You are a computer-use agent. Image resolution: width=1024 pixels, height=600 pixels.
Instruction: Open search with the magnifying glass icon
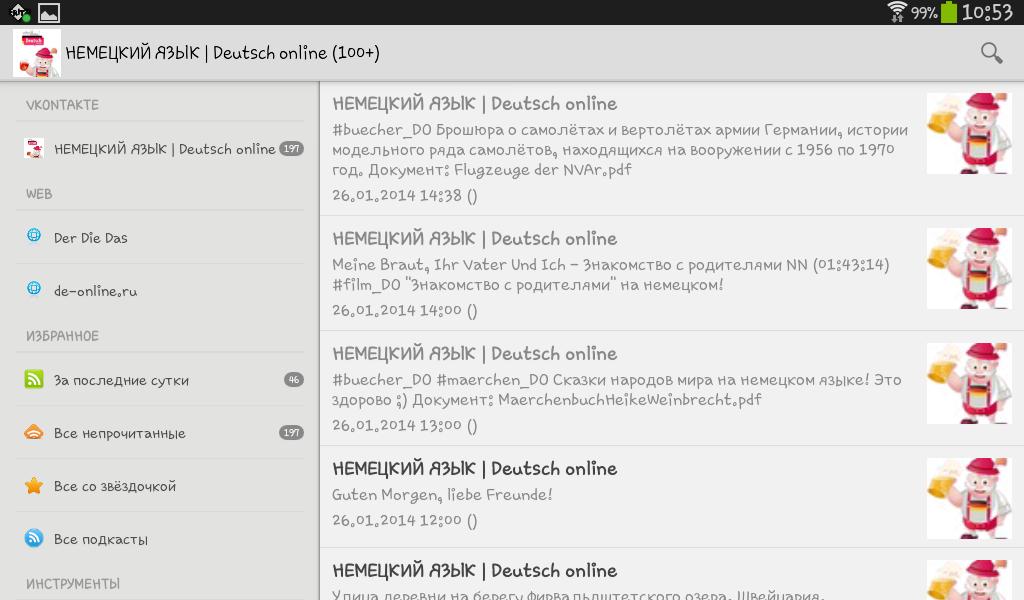tap(991, 51)
